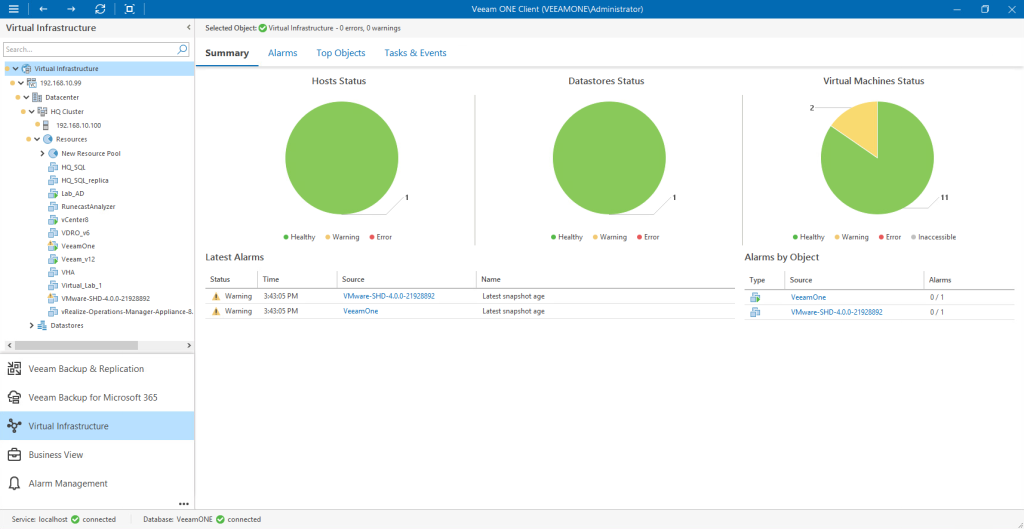Open the VMware-SHD-4.0.0-21928892 link in Latest Alarms
This screenshot has height=529, width=1024.
coord(389,296)
